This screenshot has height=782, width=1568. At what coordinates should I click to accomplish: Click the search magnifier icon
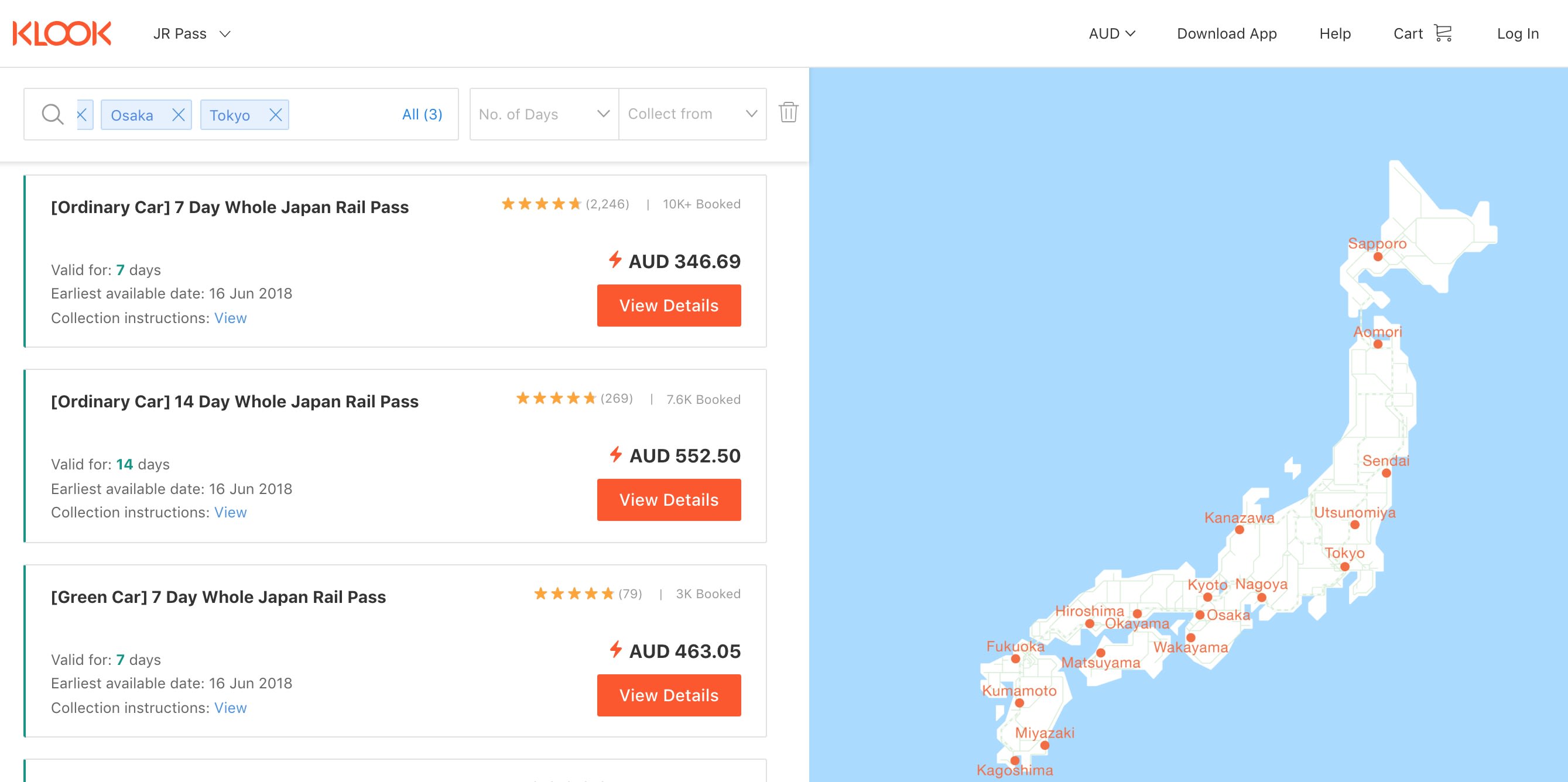click(x=52, y=114)
